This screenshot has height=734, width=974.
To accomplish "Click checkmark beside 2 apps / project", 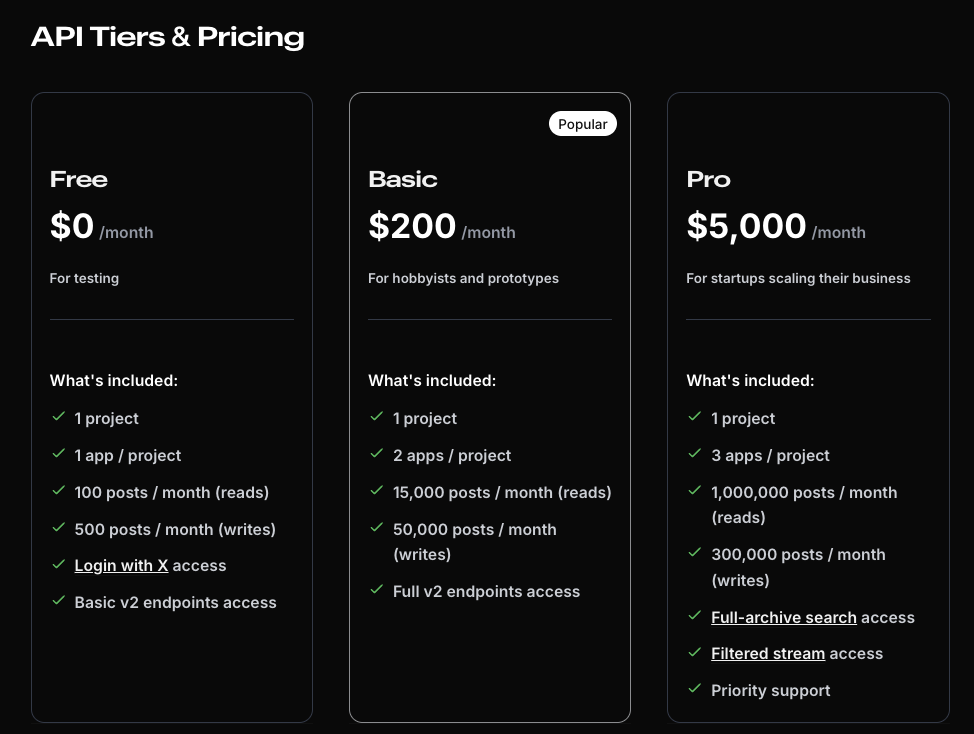I will (x=377, y=454).
